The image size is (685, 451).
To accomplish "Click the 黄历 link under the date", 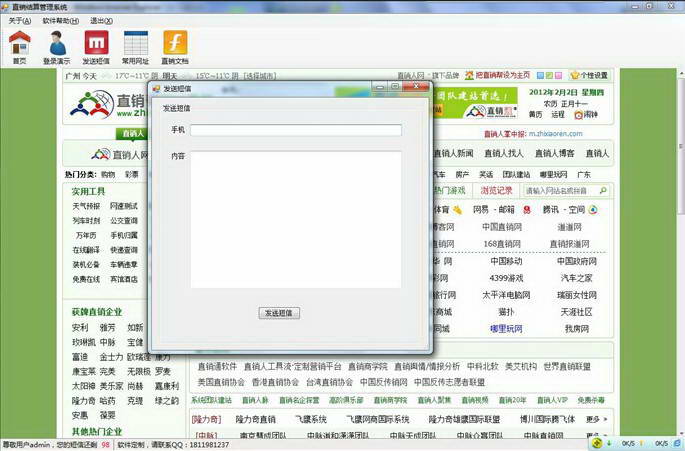I will click(535, 114).
